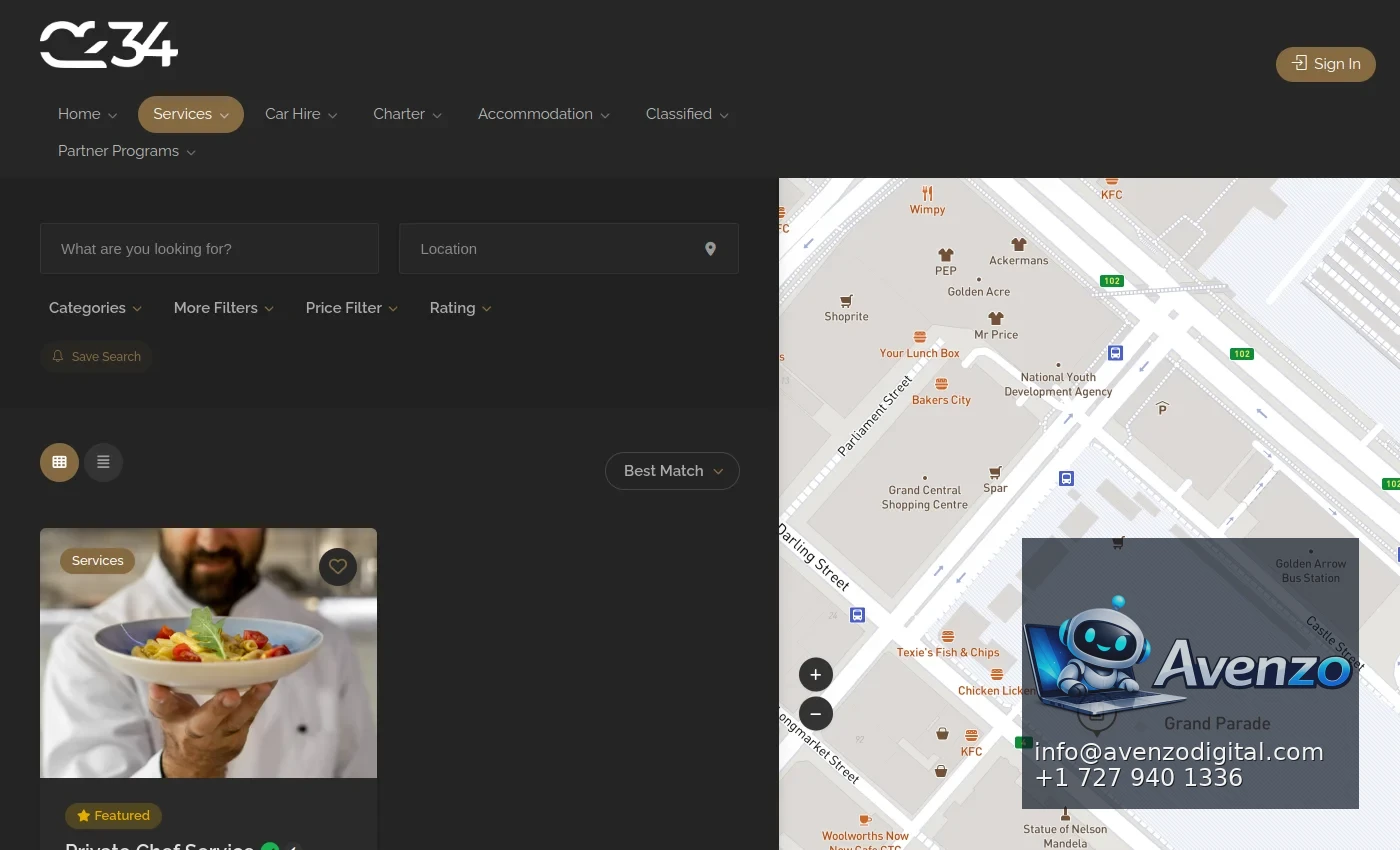Click the Grand Central Shopping Centre label

[x=925, y=497]
